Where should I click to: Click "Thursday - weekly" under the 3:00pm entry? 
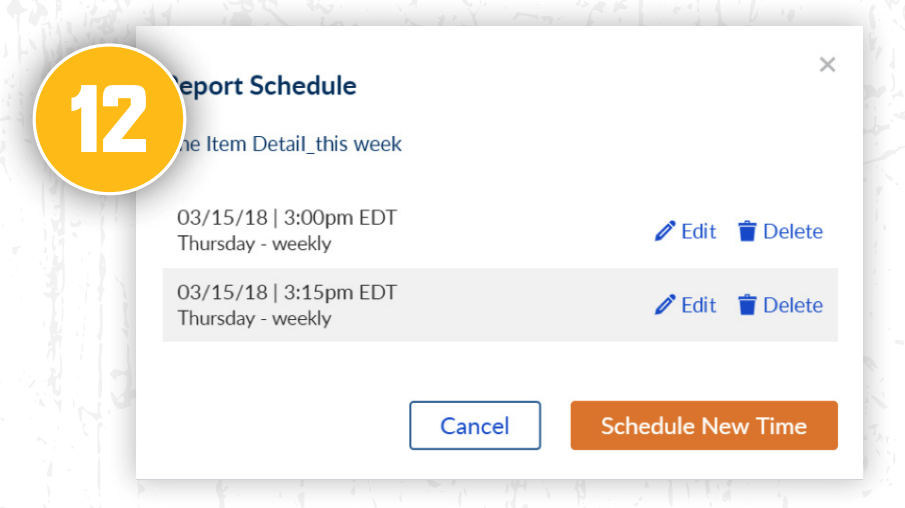pos(254,243)
